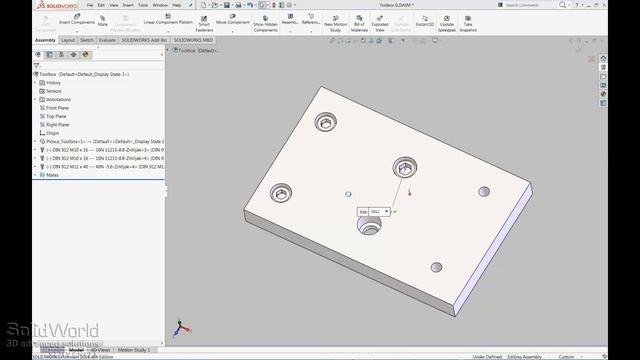Open the Appearances task pane icon

pyautogui.click(x=603, y=94)
